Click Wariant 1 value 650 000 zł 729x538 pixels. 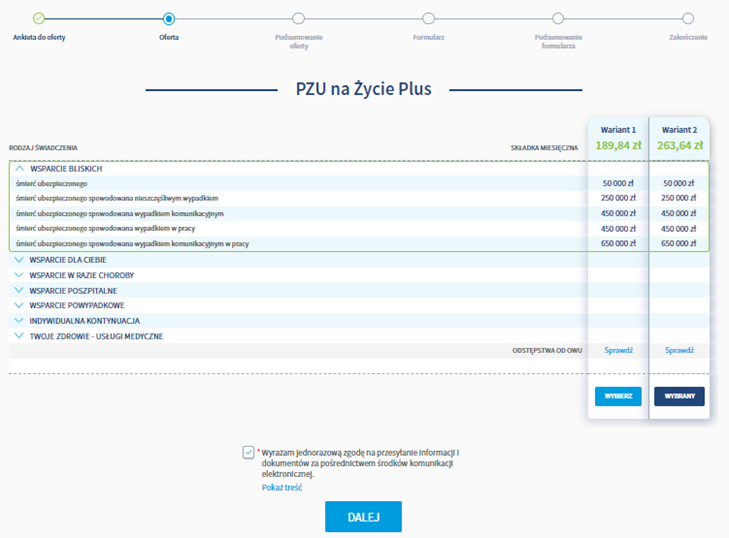[618, 243]
